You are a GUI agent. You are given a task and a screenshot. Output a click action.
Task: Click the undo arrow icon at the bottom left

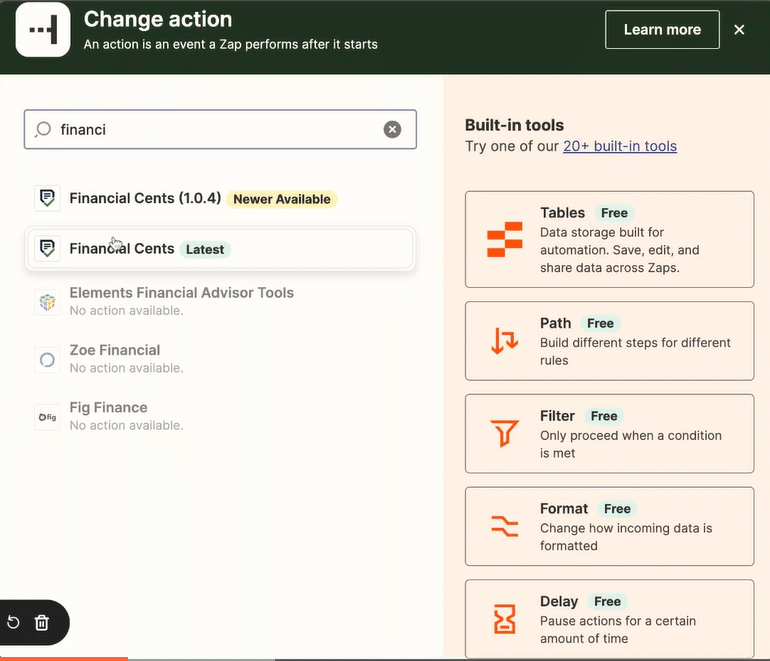13,623
